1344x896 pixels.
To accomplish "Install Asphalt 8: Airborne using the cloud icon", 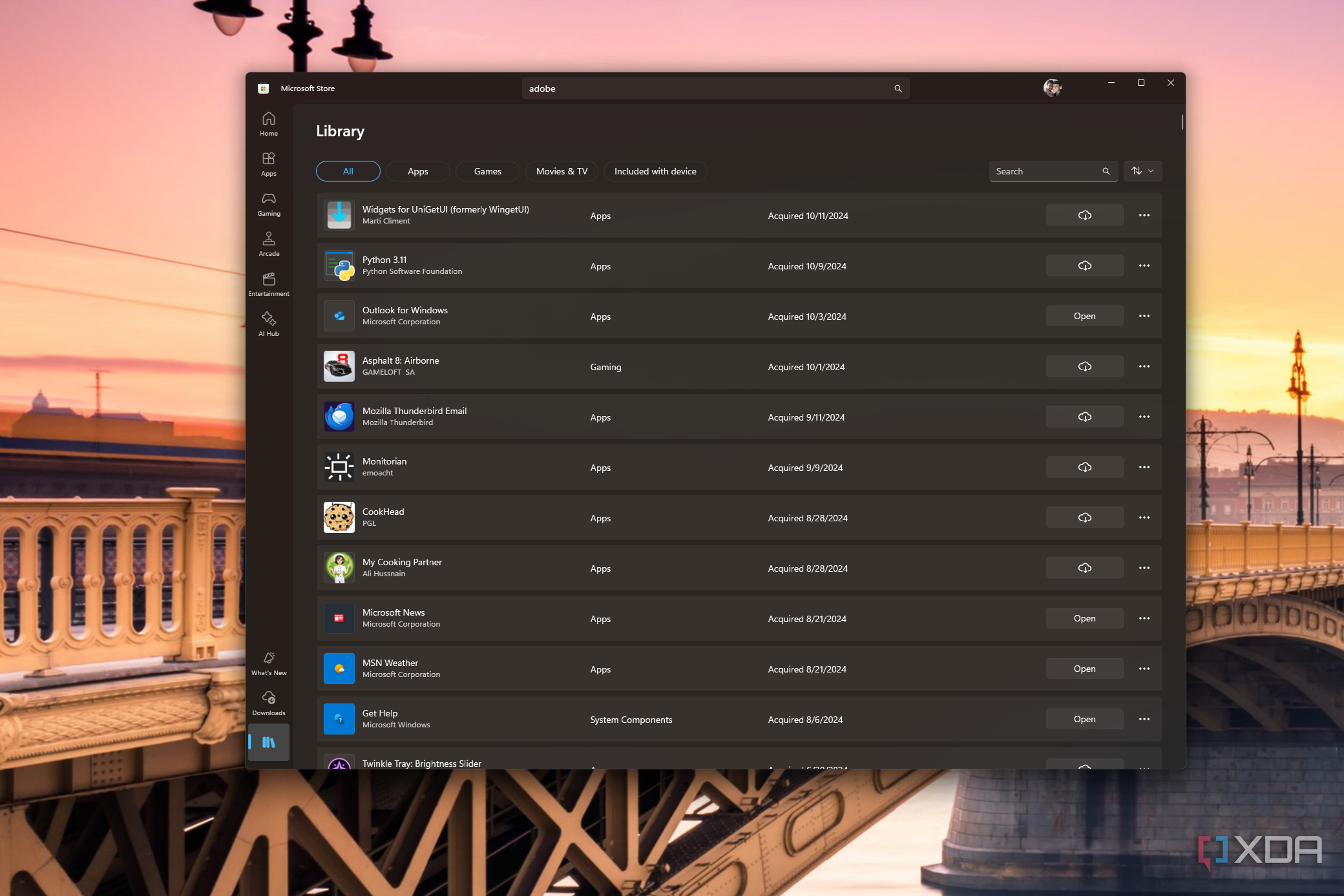I will coord(1084,366).
